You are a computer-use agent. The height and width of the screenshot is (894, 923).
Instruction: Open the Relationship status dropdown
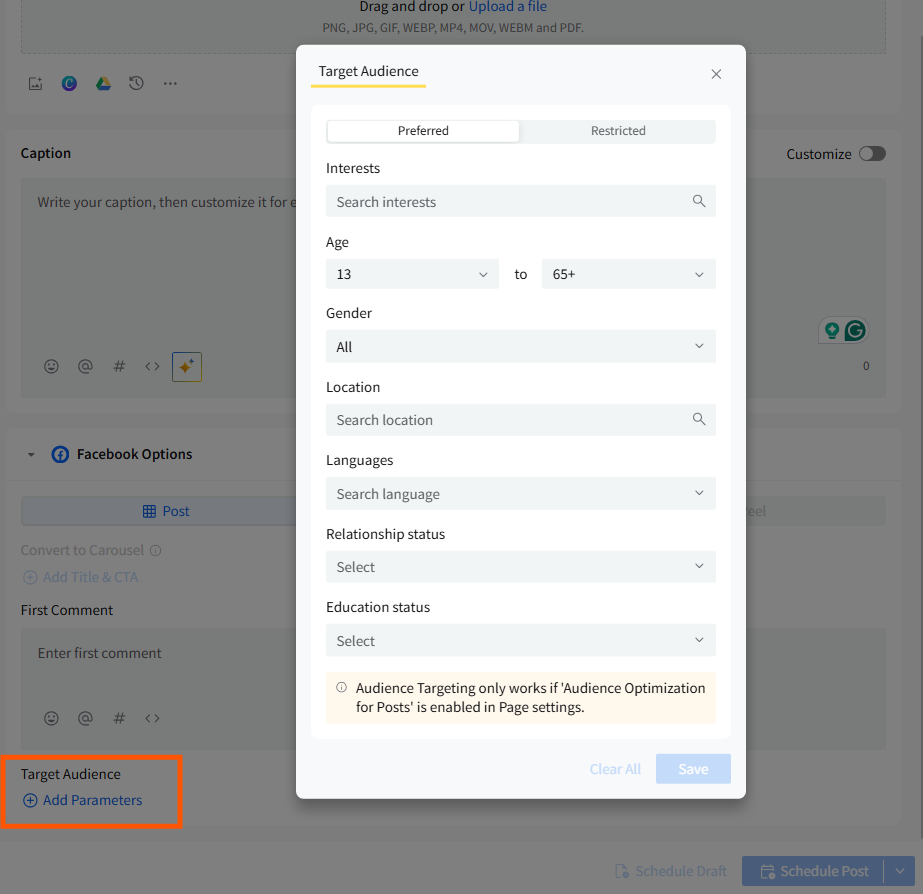click(520, 567)
